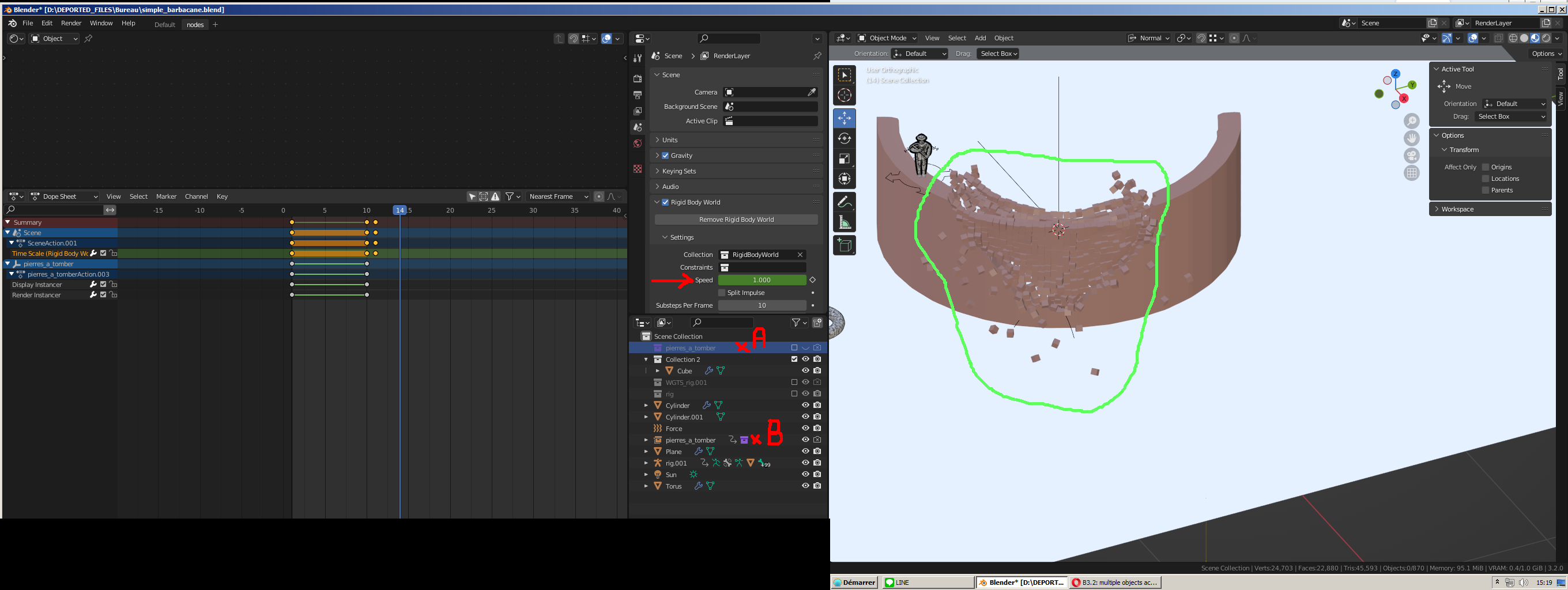Toggle exclude checkbox for Collection 2

(x=794, y=360)
